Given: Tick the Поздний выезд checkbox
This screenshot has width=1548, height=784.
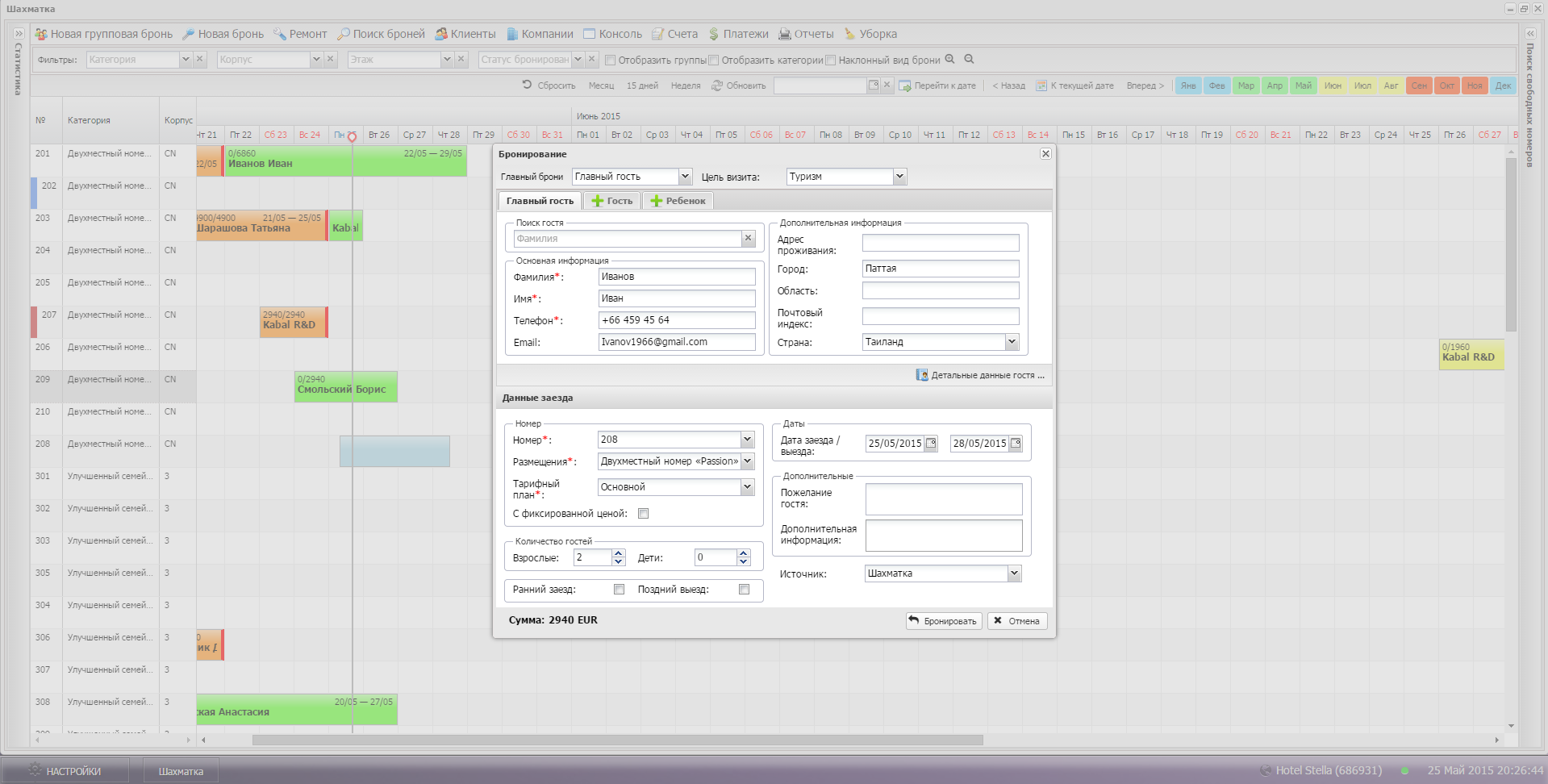Looking at the screenshot, I should click(x=744, y=589).
